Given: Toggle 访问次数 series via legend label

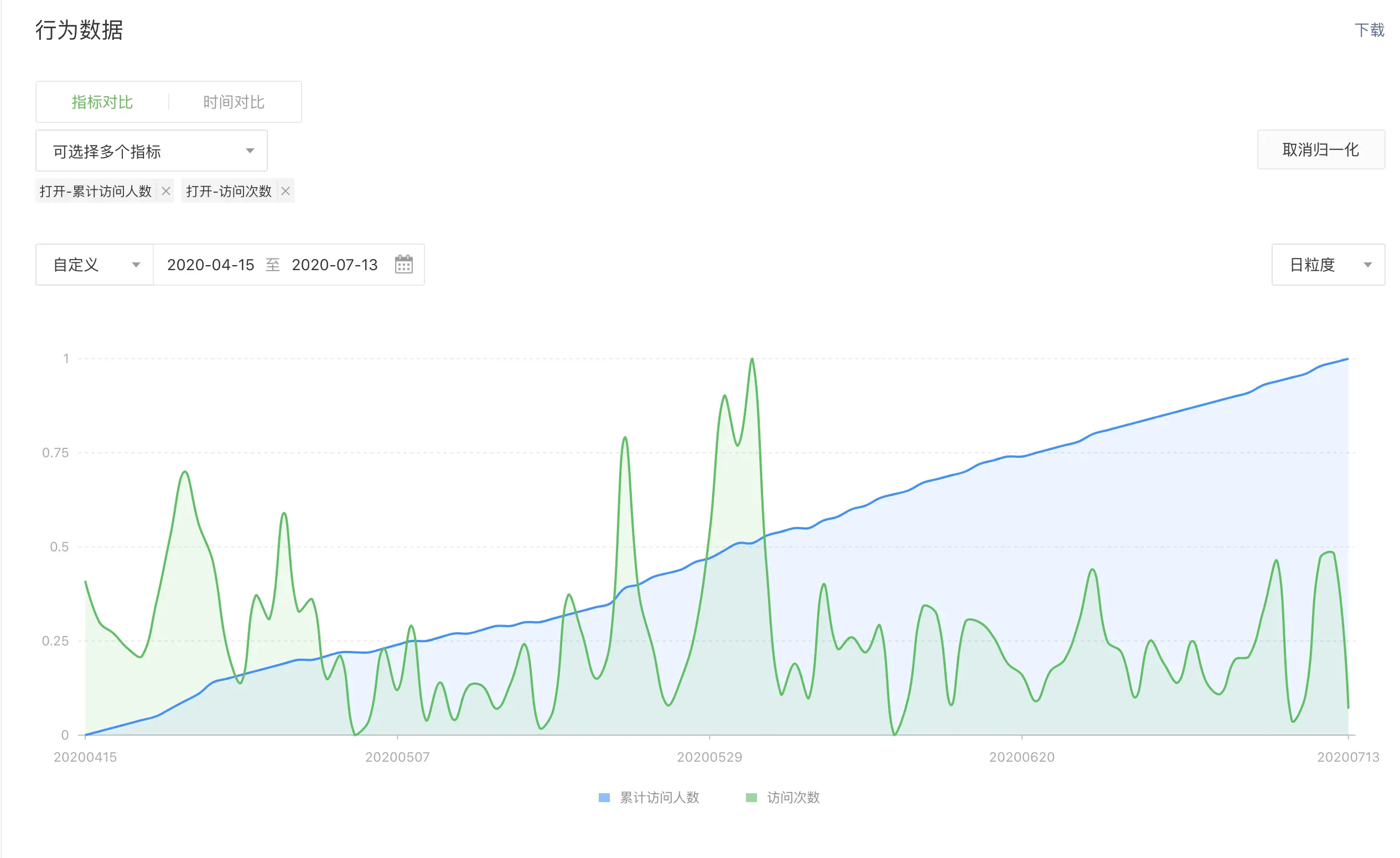Looking at the screenshot, I should pyautogui.click(x=793, y=798).
